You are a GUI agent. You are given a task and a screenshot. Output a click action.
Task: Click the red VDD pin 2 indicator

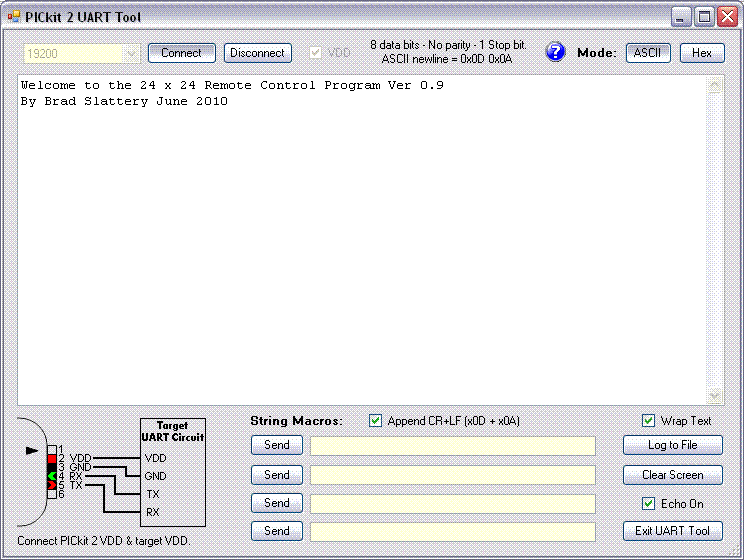pos(52,458)
